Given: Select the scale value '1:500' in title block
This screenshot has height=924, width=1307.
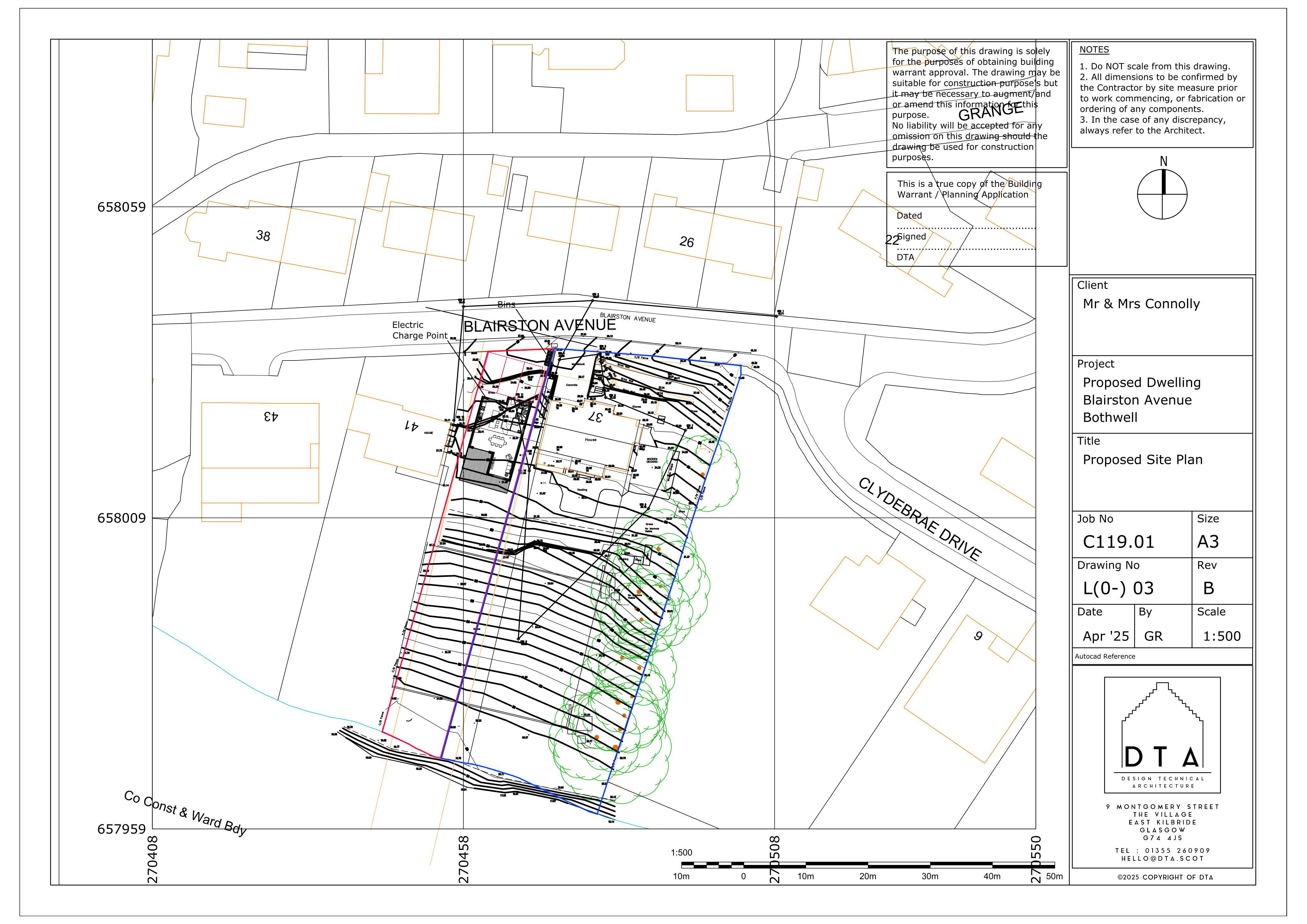Looking at the screenshot, I should (1221, 636).
